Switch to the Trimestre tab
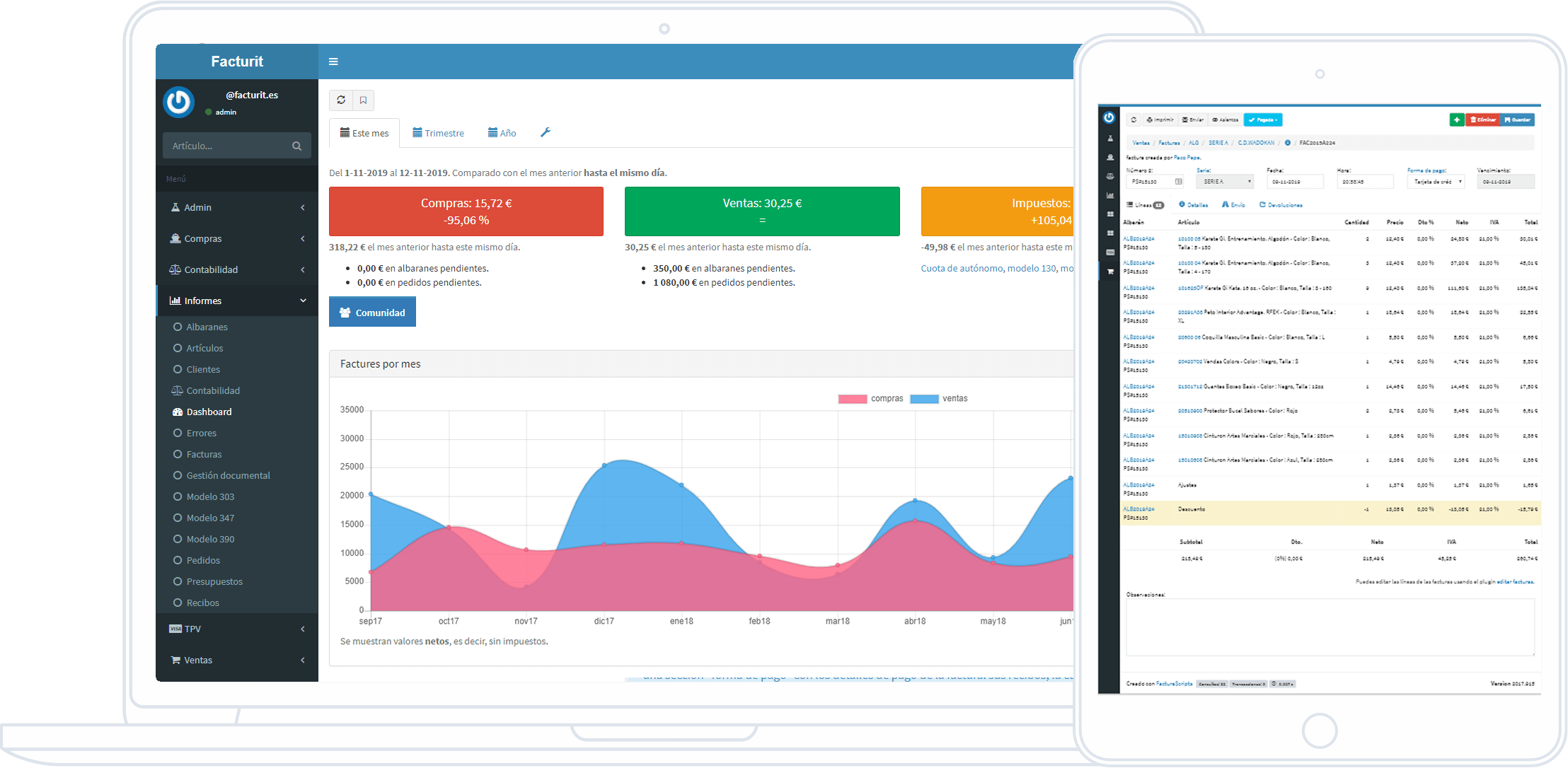The width and height of the screenshot is (1568, 768). click(x=439, y=132)
